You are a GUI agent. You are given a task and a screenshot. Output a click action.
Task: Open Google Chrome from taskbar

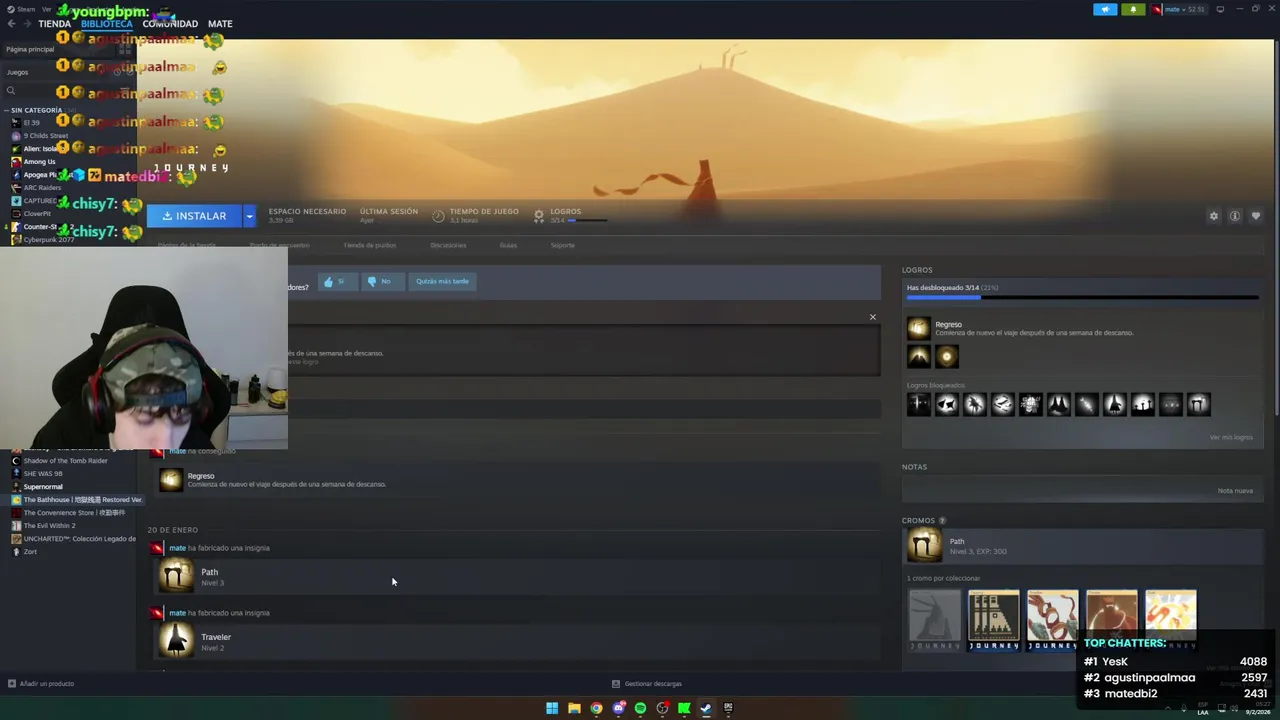click(596, 708)
